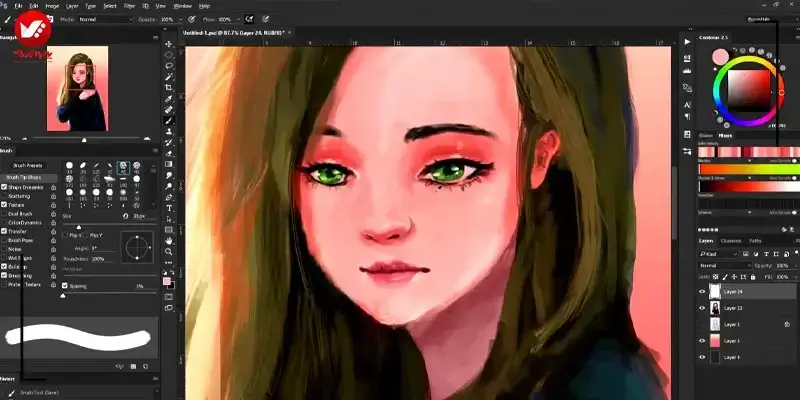This screenshot has height=400, width=800.
Task: Open the File menu
Action: click(18, 6)
